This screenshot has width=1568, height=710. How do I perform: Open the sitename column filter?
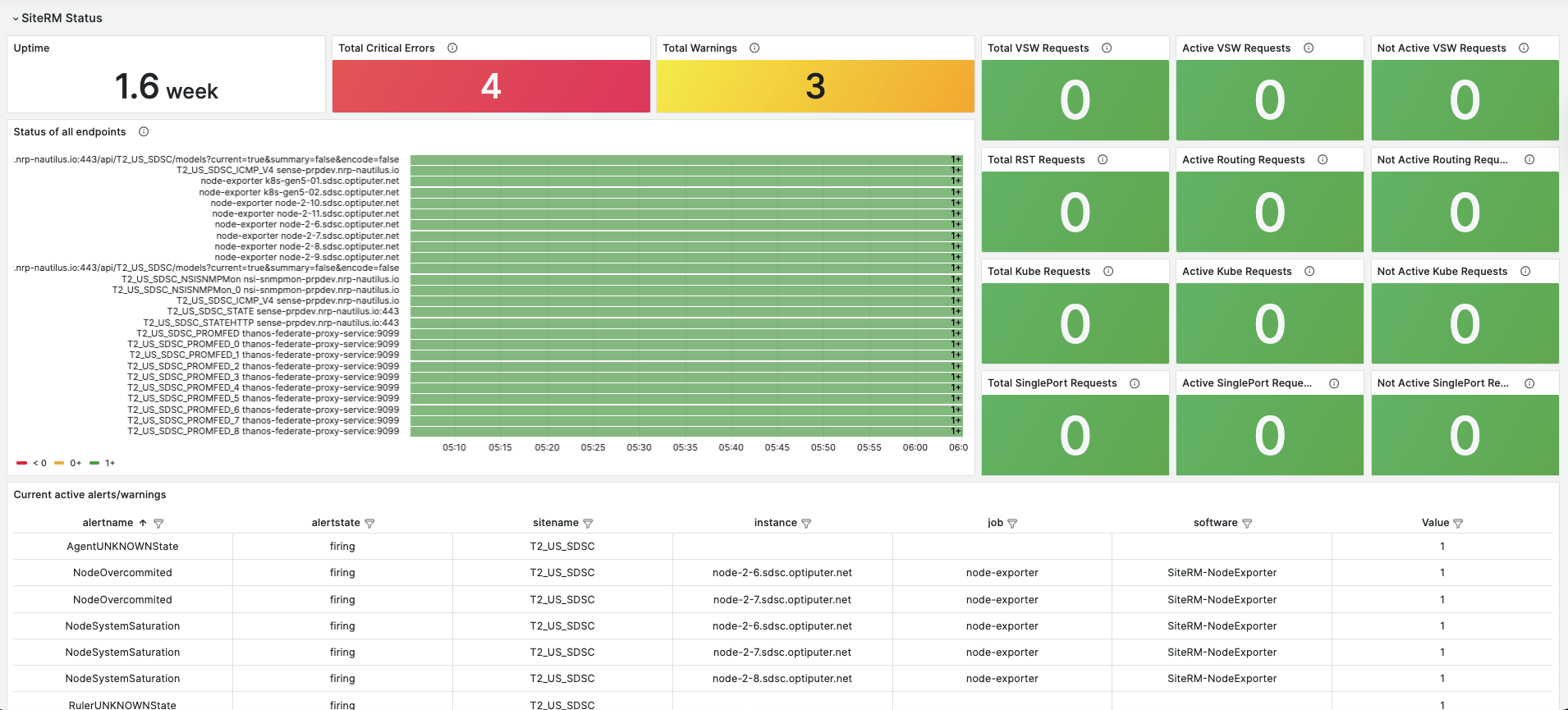coord(588,524)
